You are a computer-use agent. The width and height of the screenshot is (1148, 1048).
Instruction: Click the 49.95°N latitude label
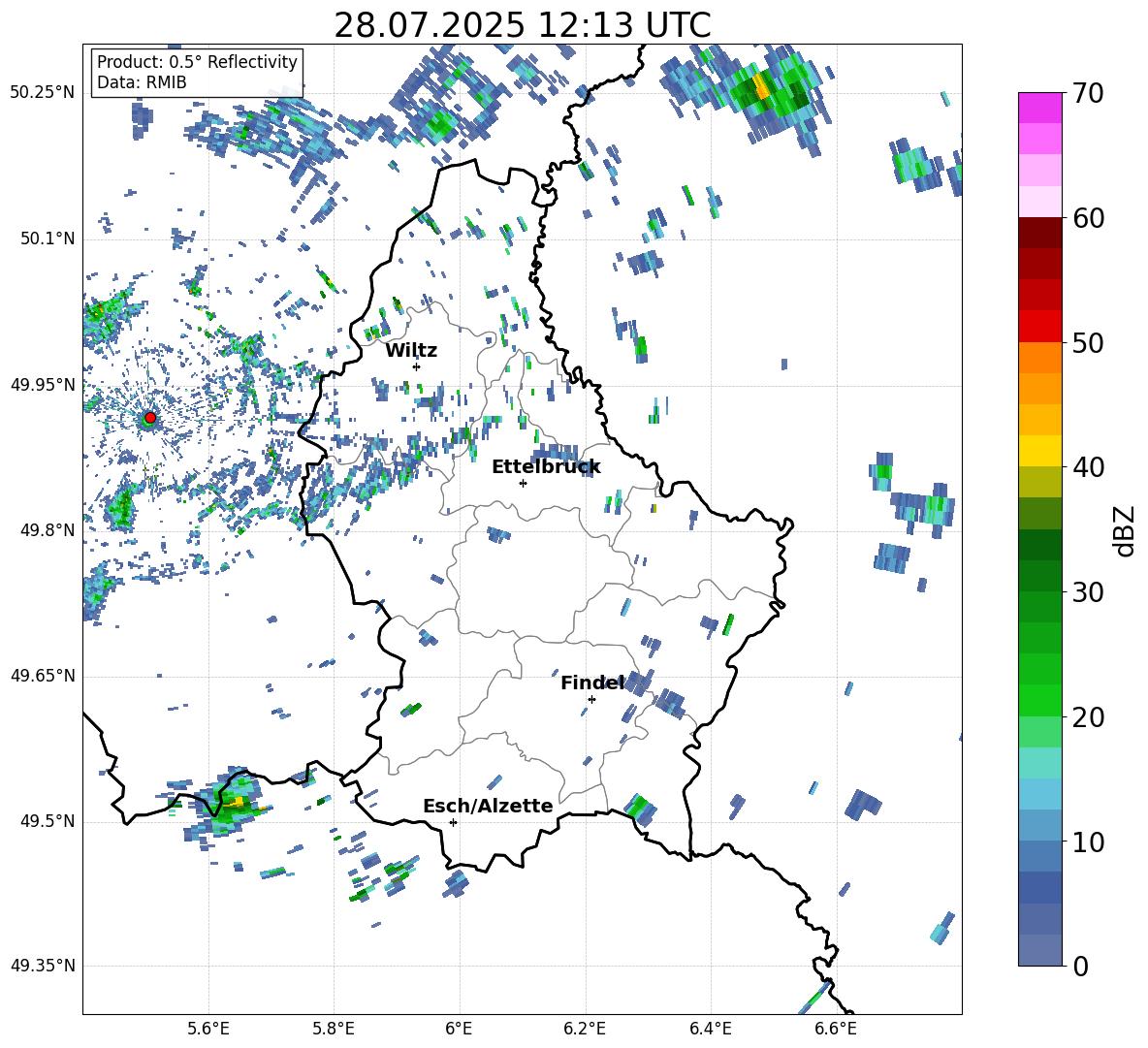point(43,385)
